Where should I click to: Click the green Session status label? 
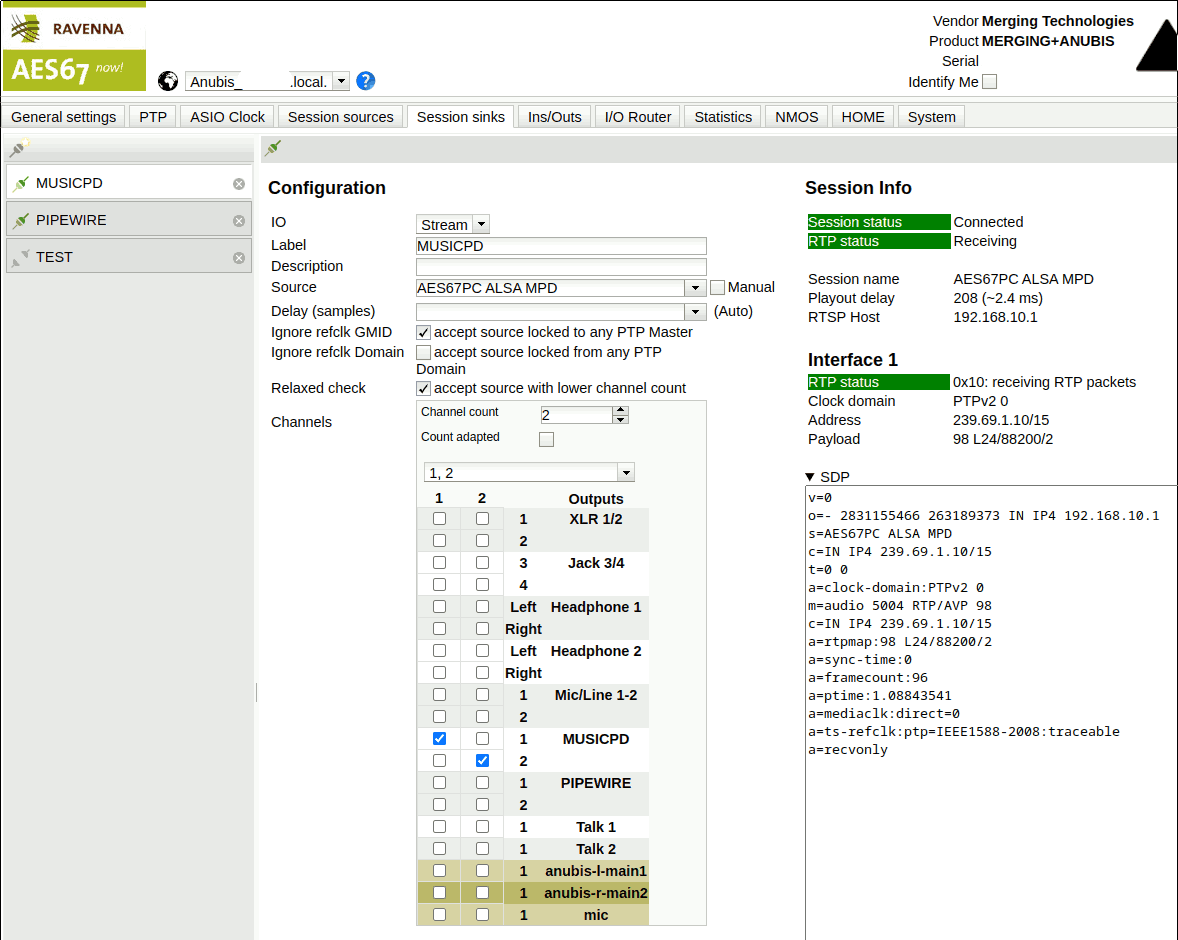coord(878,222)
